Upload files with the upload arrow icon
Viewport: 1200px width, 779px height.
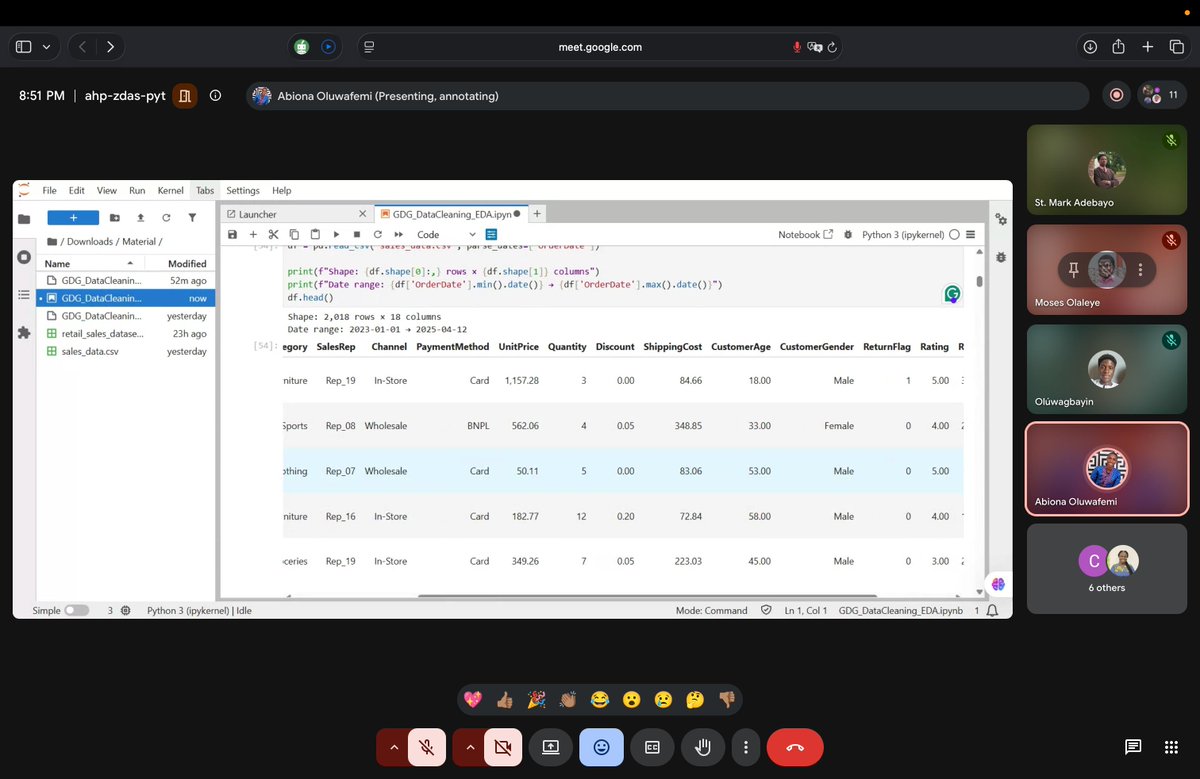[x=140, y=217]
